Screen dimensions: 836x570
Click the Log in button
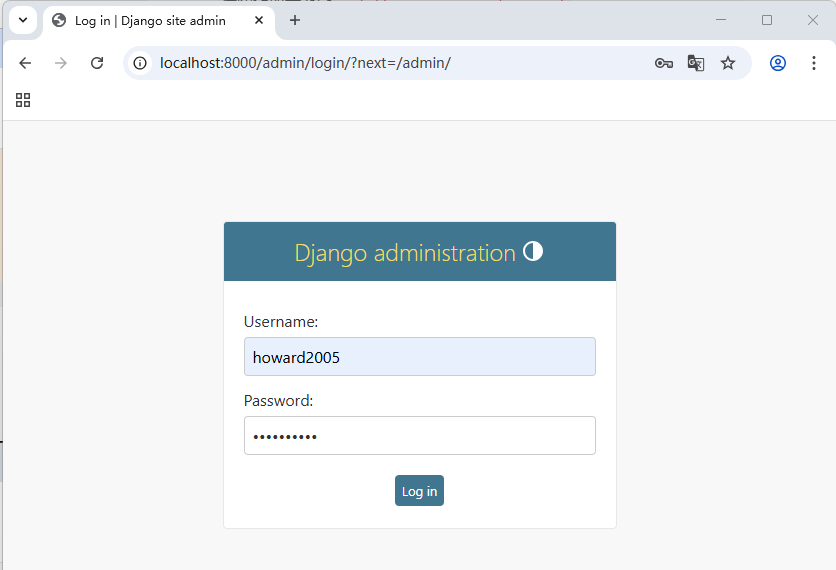pyautogui.click(x=419, y=491)
